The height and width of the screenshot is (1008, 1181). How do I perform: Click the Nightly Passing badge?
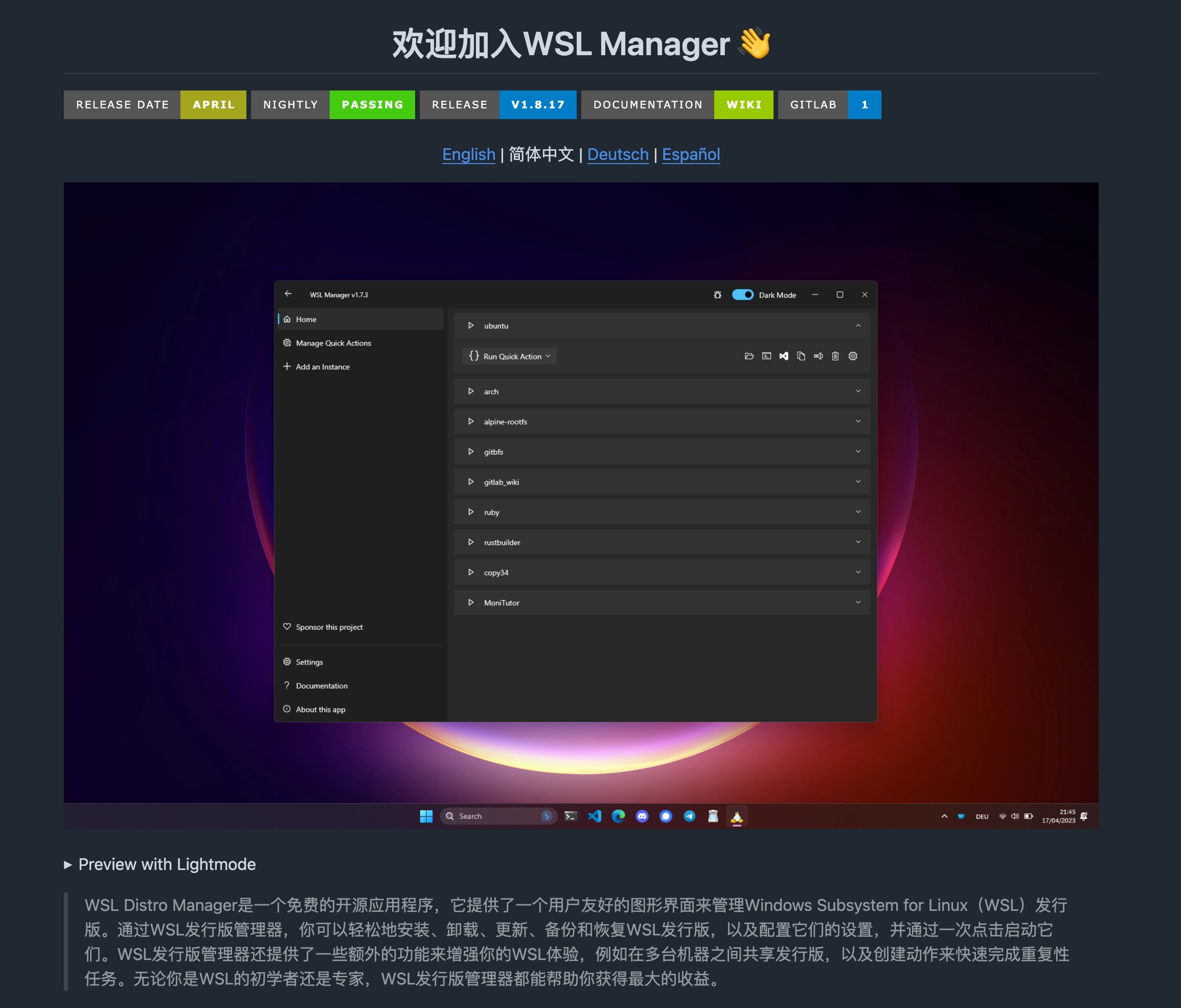point(333,105)
